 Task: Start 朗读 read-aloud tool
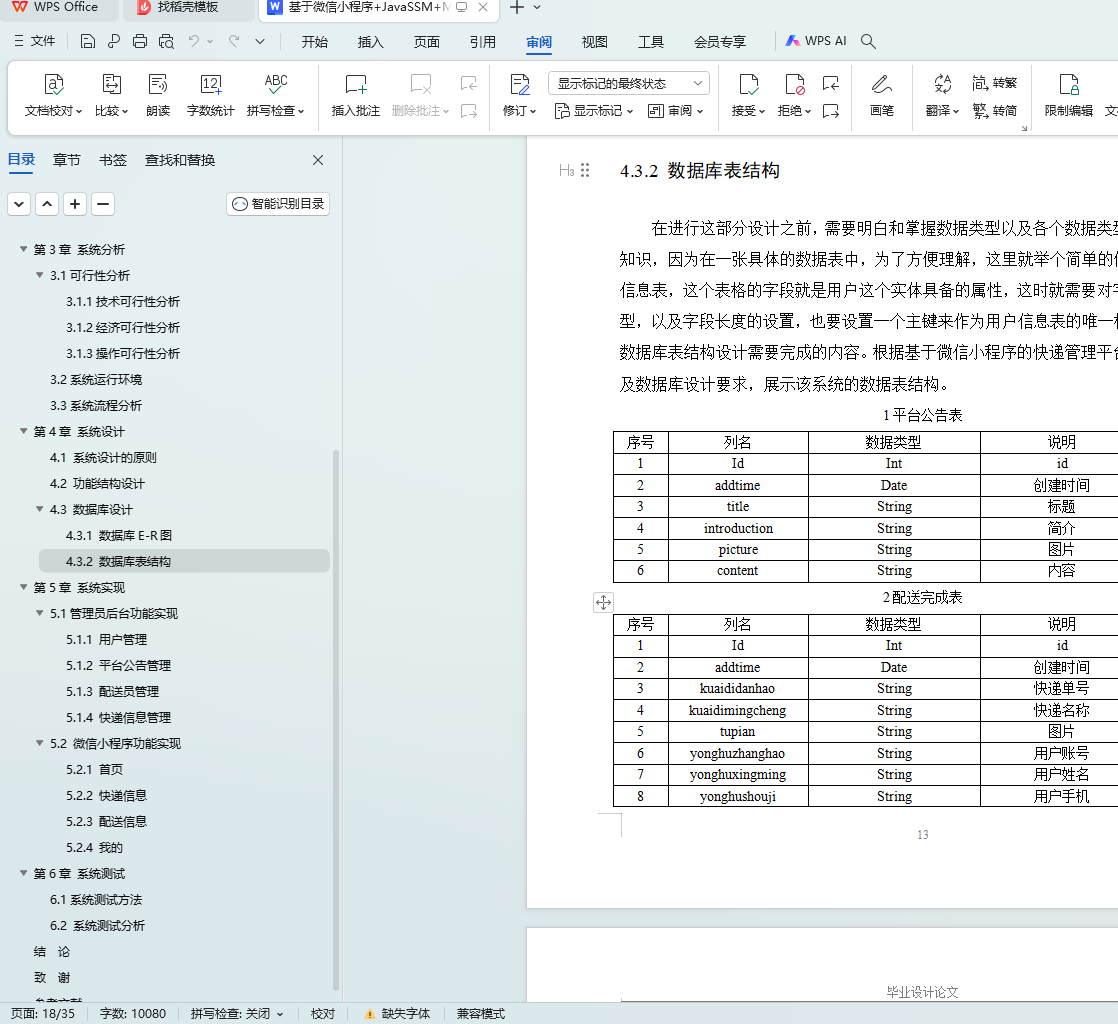tap(158, 95)
